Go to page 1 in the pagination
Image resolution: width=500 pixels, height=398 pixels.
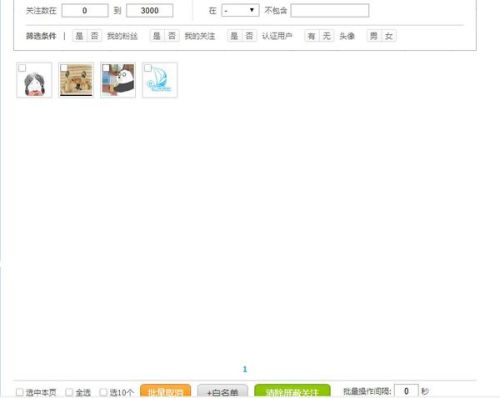[245, 369]
